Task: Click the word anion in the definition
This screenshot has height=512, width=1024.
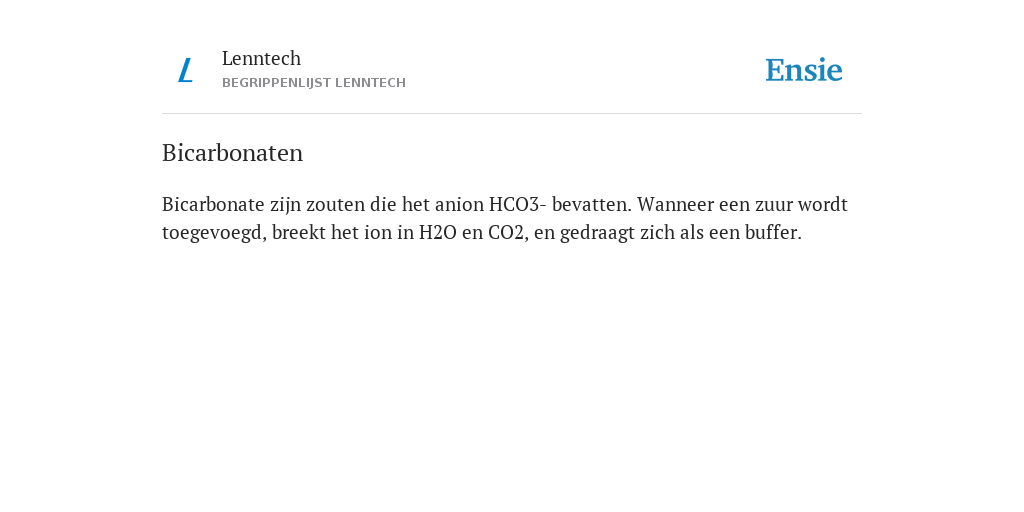Action: pos(459,204)
